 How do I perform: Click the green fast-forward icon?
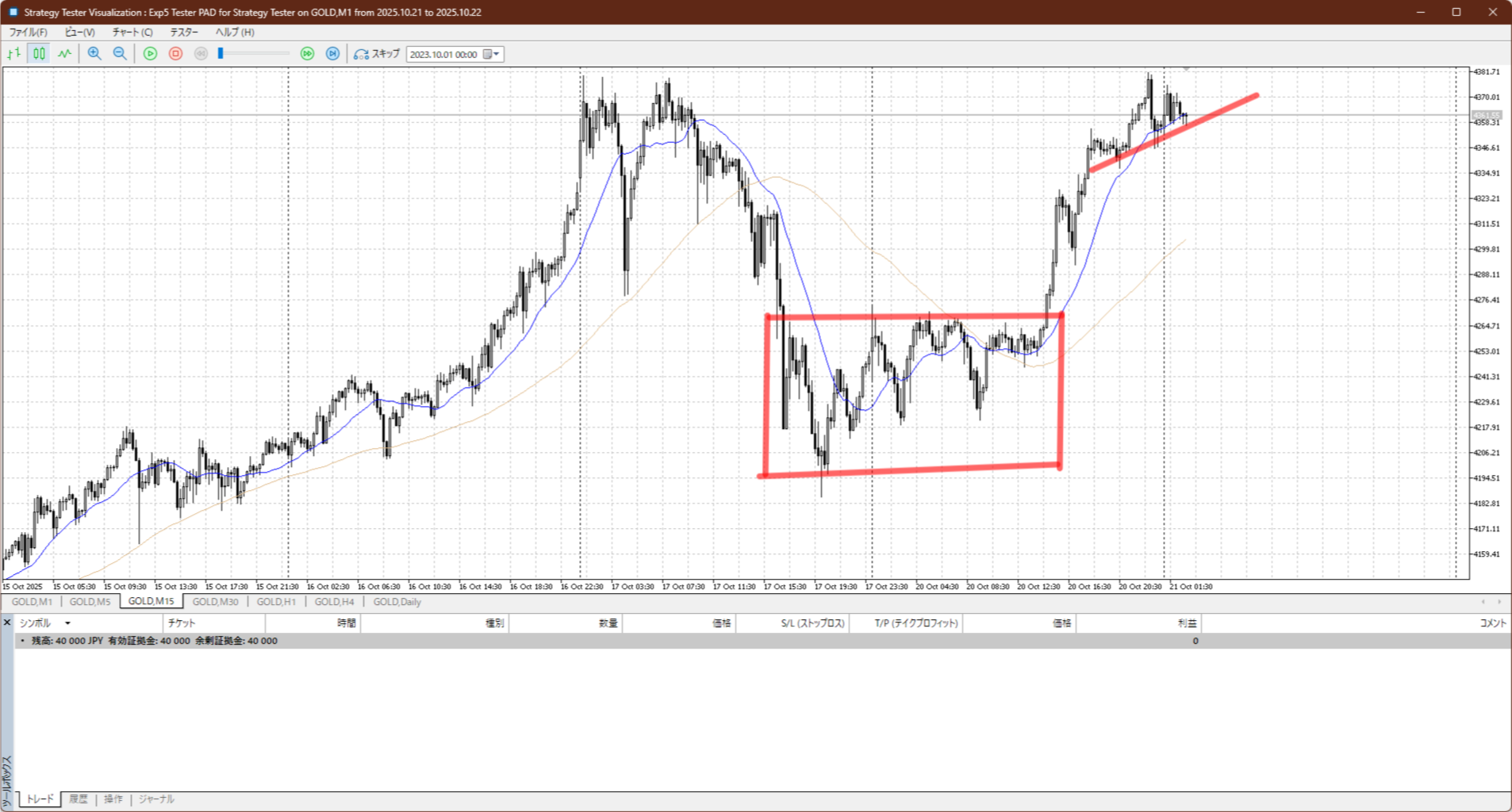(307, 54)
